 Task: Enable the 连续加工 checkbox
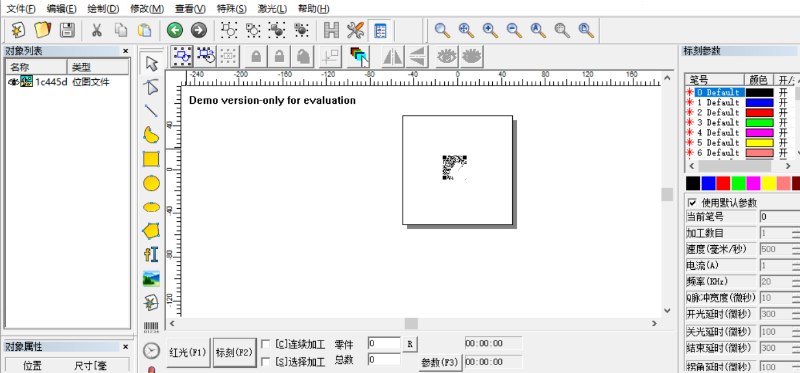click(265, 344)
